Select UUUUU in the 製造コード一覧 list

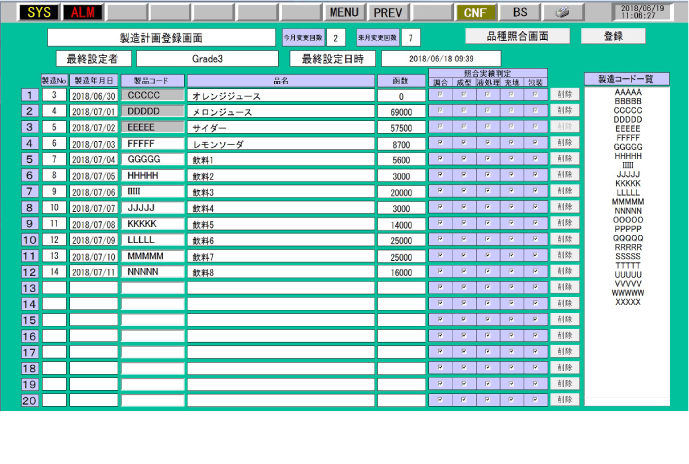627,275
